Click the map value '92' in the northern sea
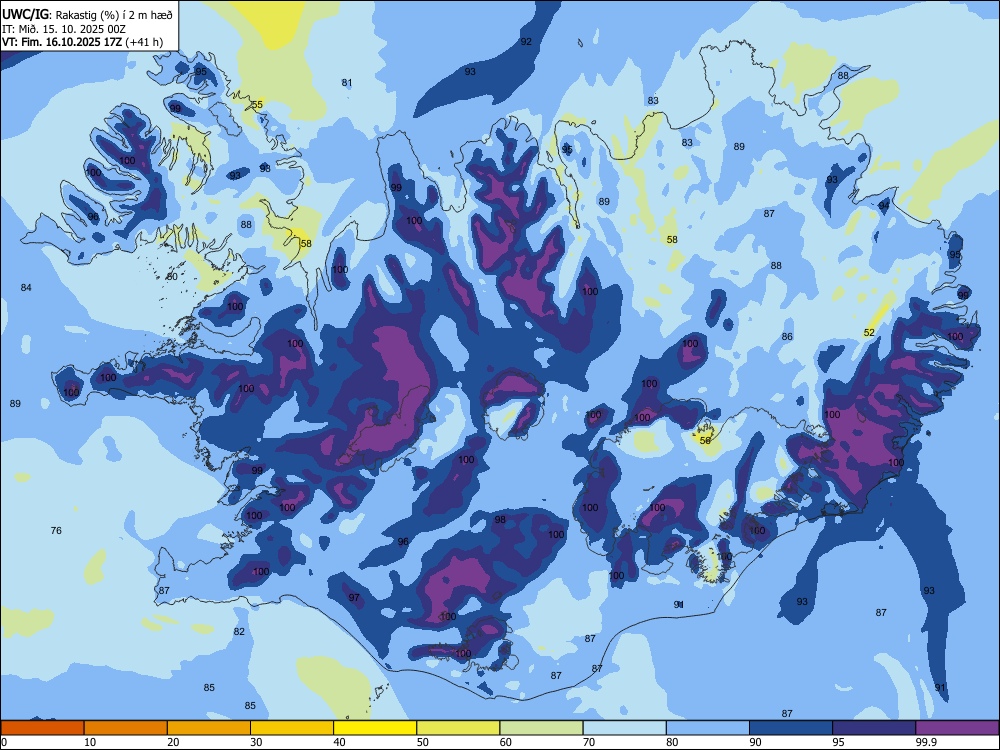Viewport: 1000px width, 750px height. click(526, 41)
